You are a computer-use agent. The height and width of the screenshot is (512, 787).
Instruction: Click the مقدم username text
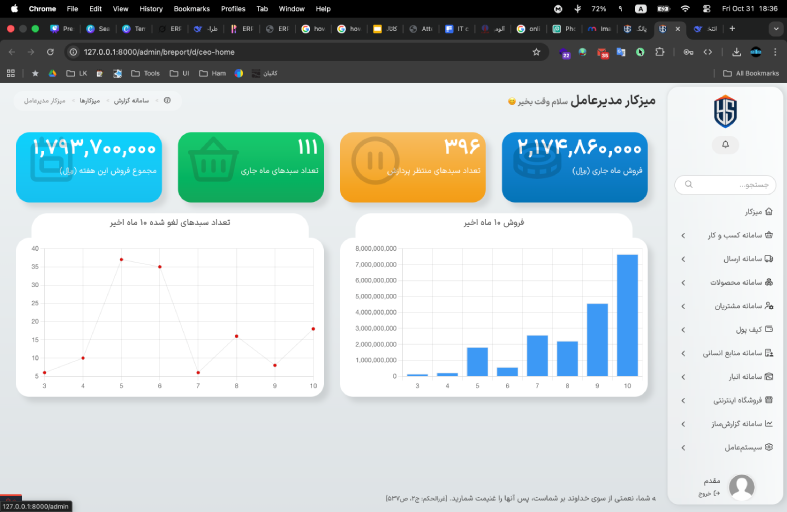tap(712, 481)
